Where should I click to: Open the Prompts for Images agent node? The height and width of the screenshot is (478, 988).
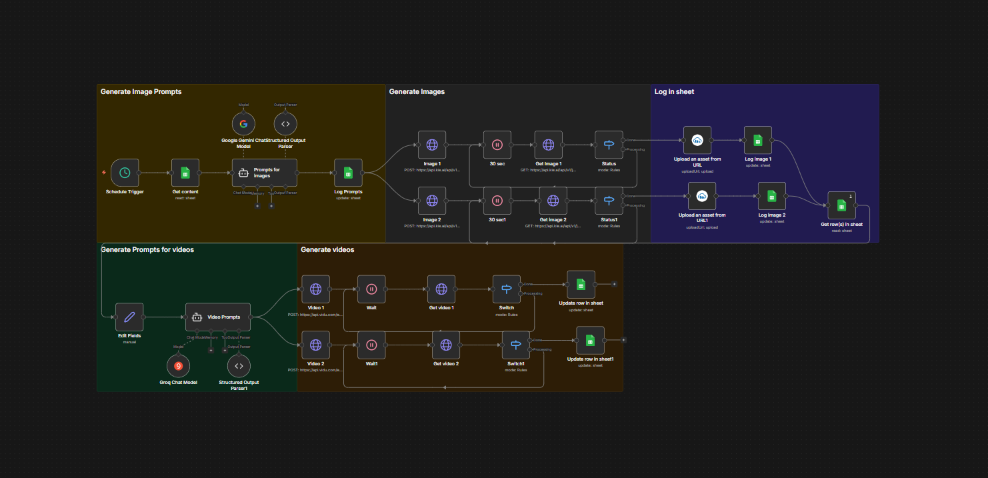[x=265, y=173]
